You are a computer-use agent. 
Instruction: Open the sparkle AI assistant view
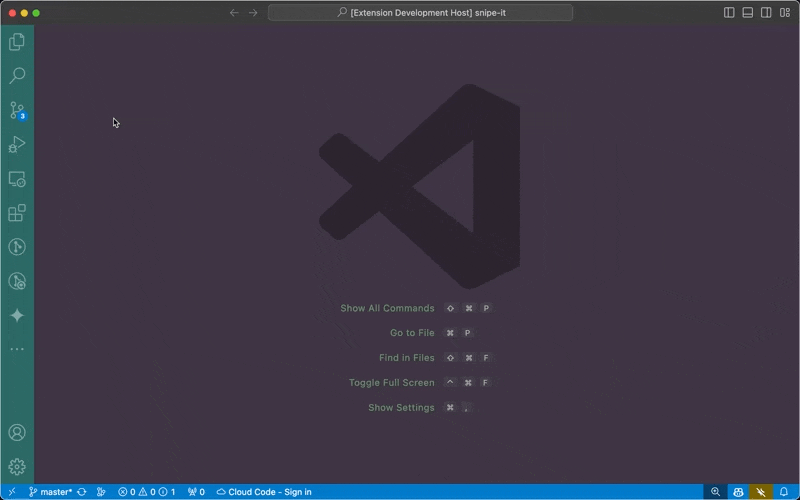17,315
